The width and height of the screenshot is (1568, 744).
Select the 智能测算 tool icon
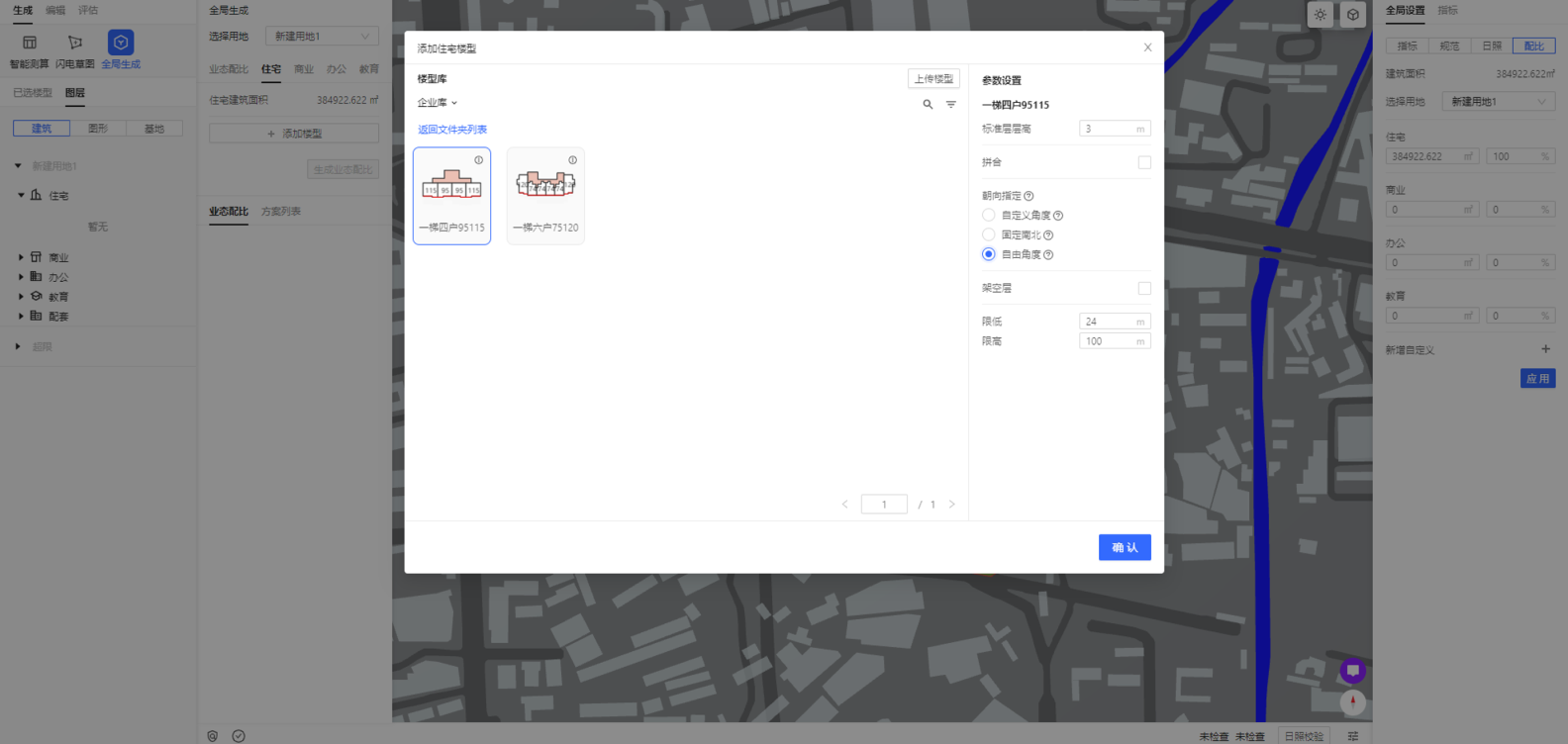pos(30,43)
